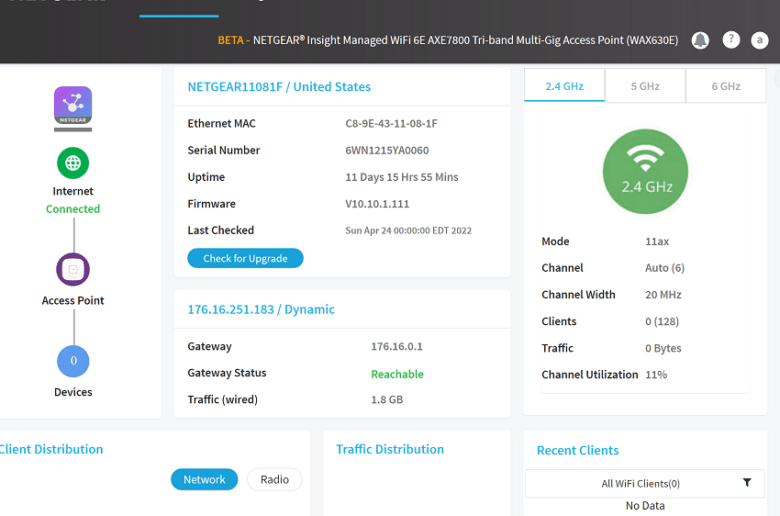The height and width of the screenshot is (516, 780).
Task: Open the help question mark icon
Action: [731, 40]
